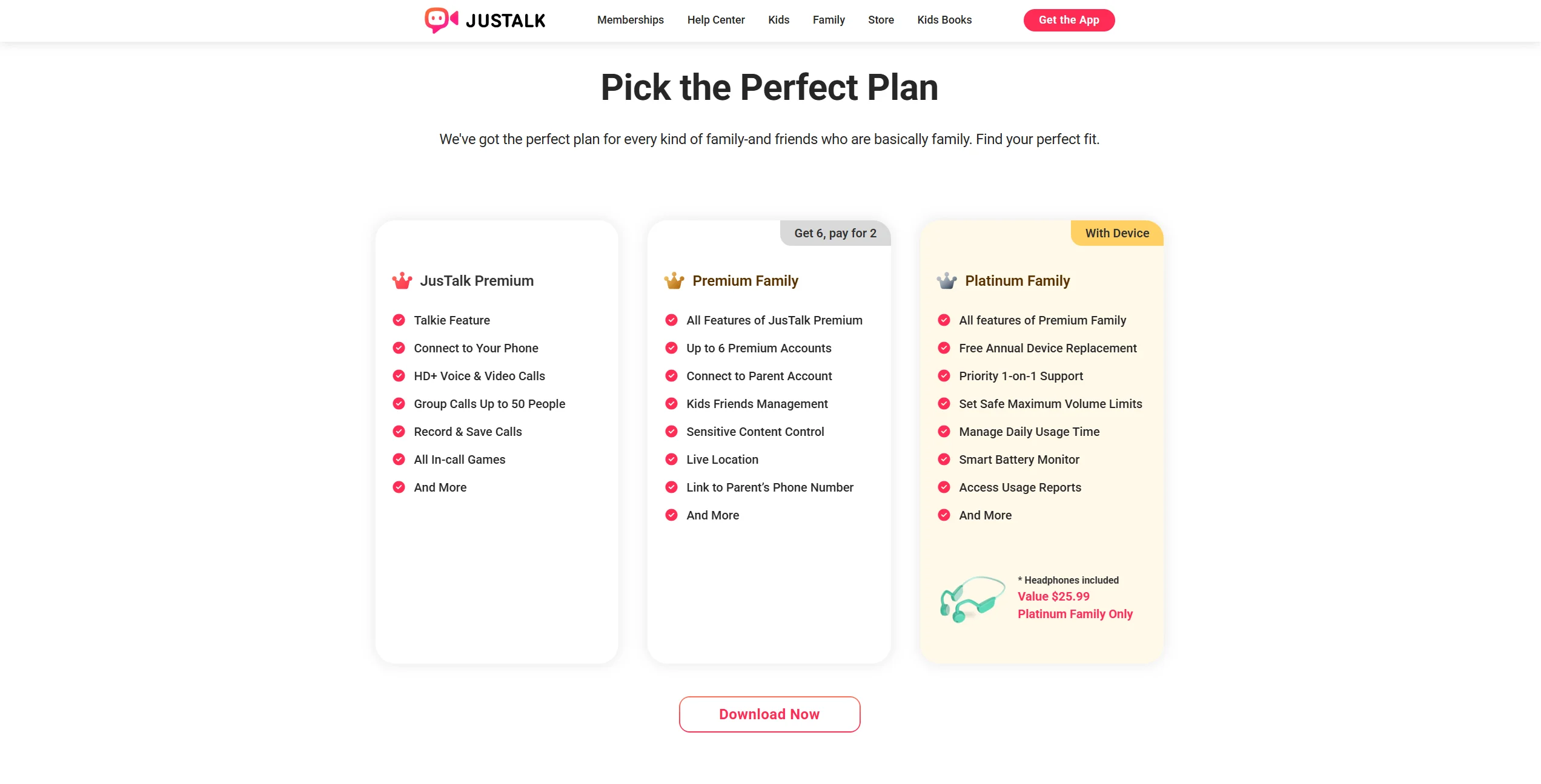Image resolution: width=1541 pixels, height=784 pixels.
Task: Select the red crown icon on JusTalk Premium
Action: (400, 280)
